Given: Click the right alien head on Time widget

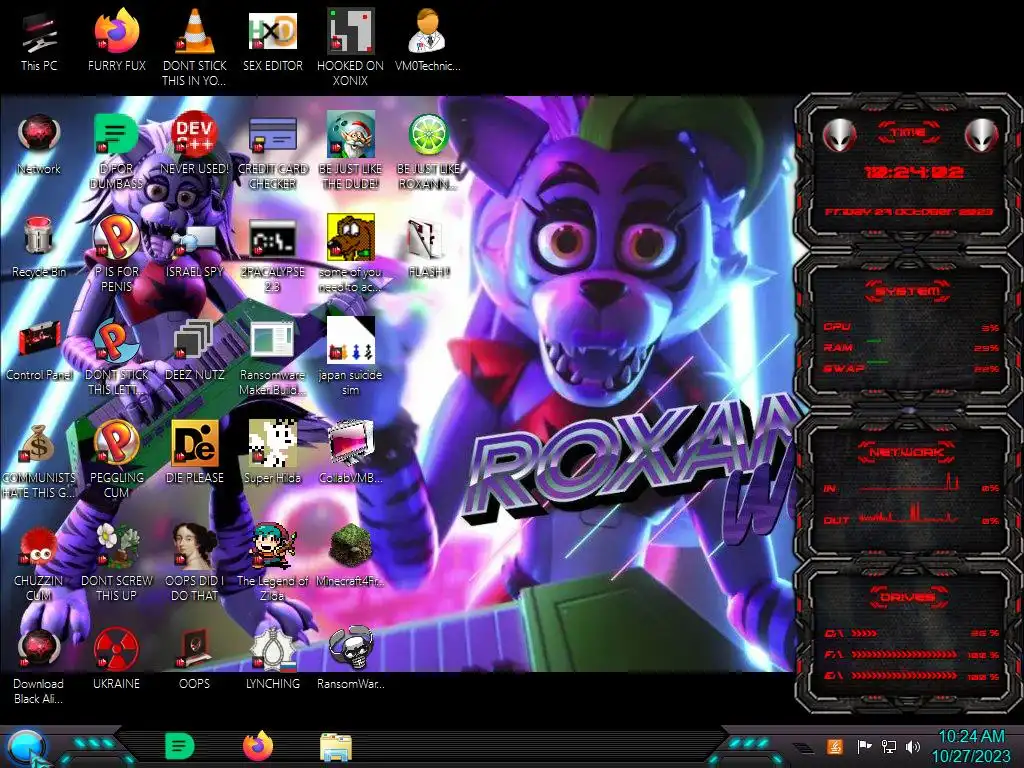Looking at the screenshot, I should pyautogui.click(x=982, y=135).
